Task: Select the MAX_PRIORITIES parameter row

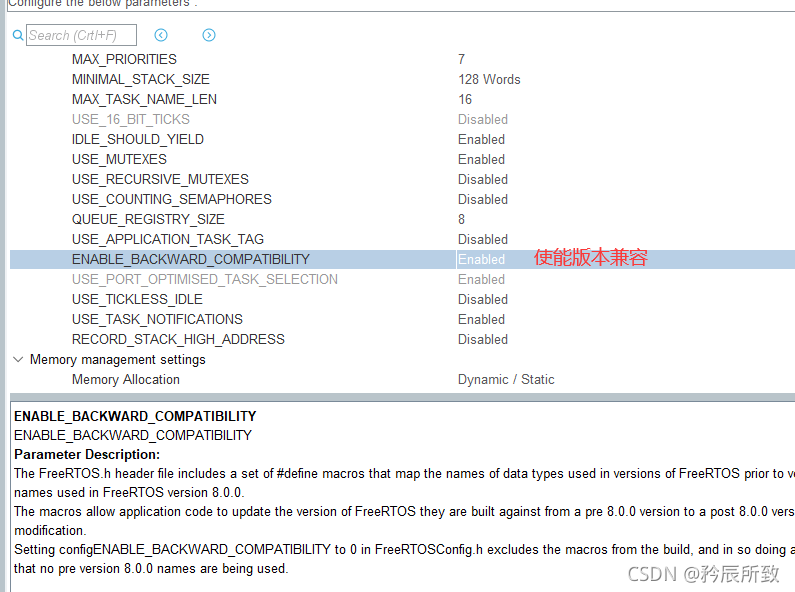Action: pyautogui.click(x=124, y=59)
